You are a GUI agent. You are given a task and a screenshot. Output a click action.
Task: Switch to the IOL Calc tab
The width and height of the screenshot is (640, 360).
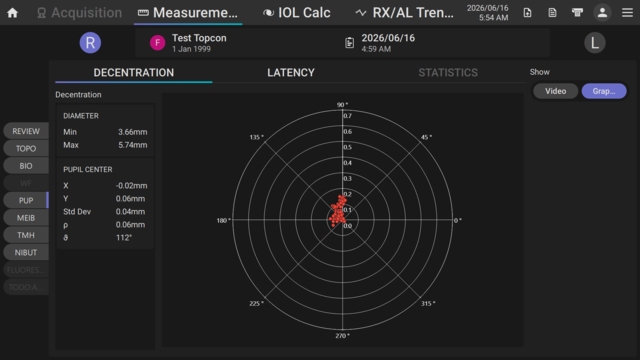(297, 13)
